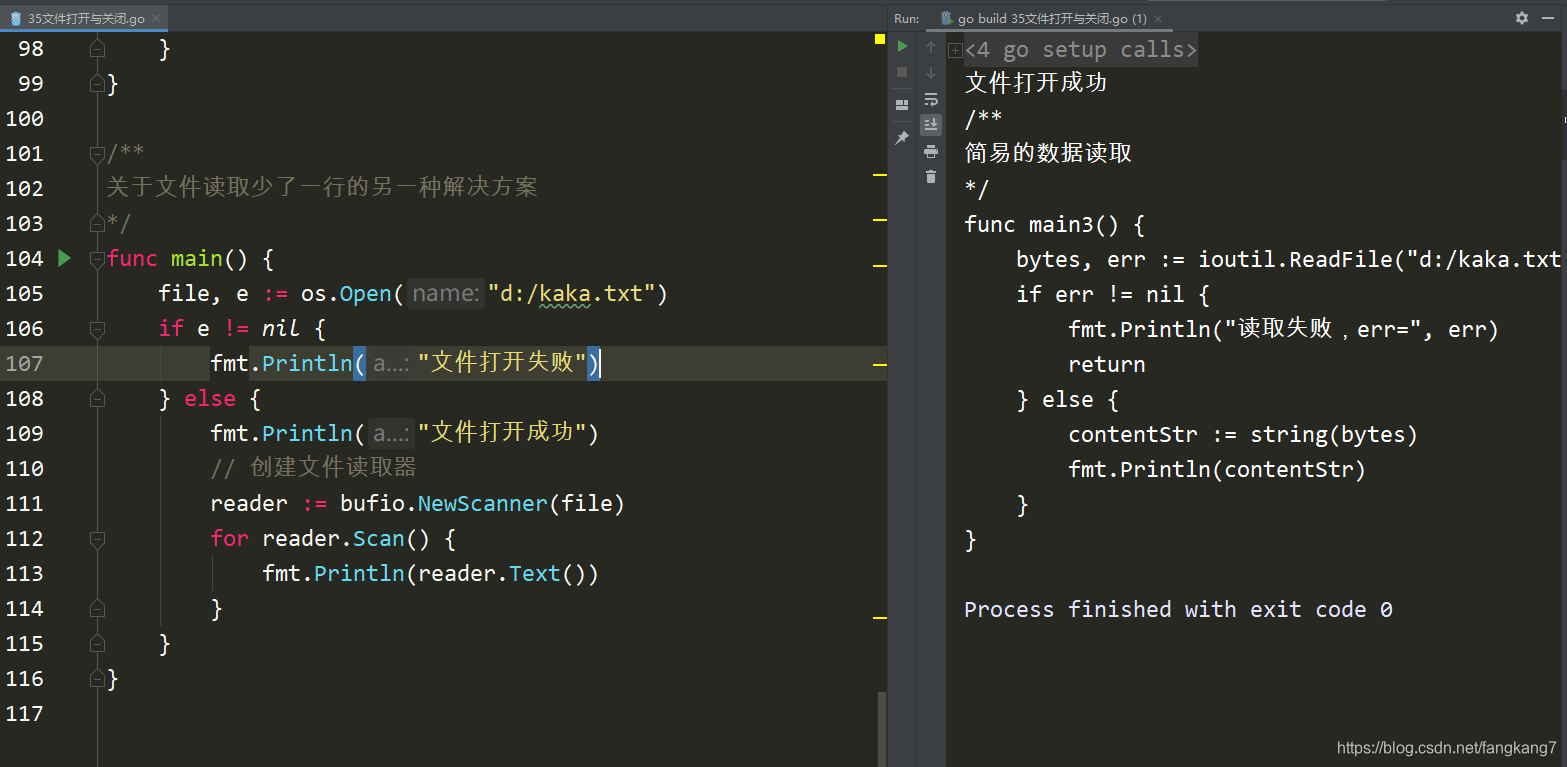Click reader.Scan() on line 112
Screen dimensions: 1567x767
[346, 538]
